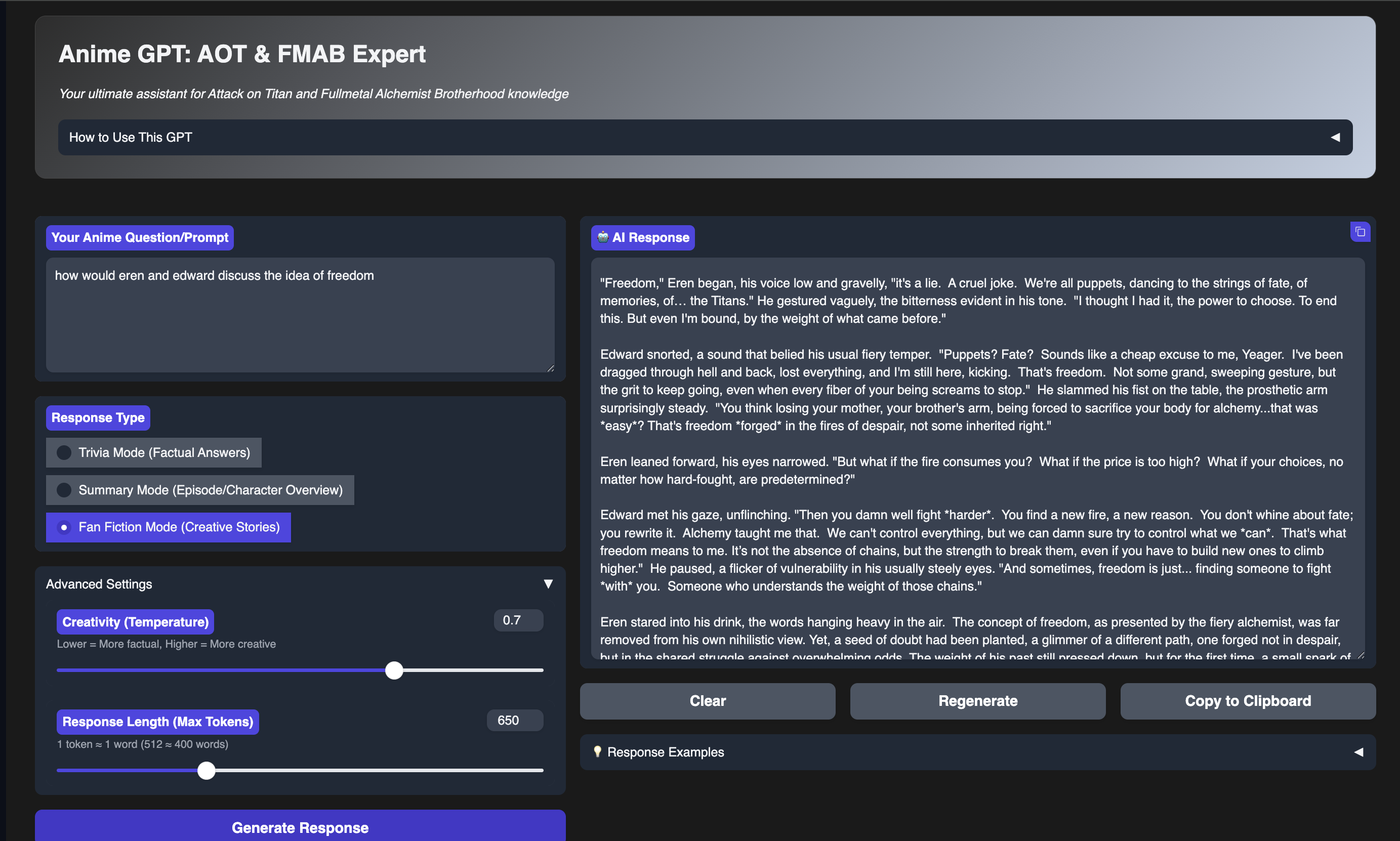Click the copy icon on AI Response
Screen dimensions: 1400x841
(x=1360, y=232)
